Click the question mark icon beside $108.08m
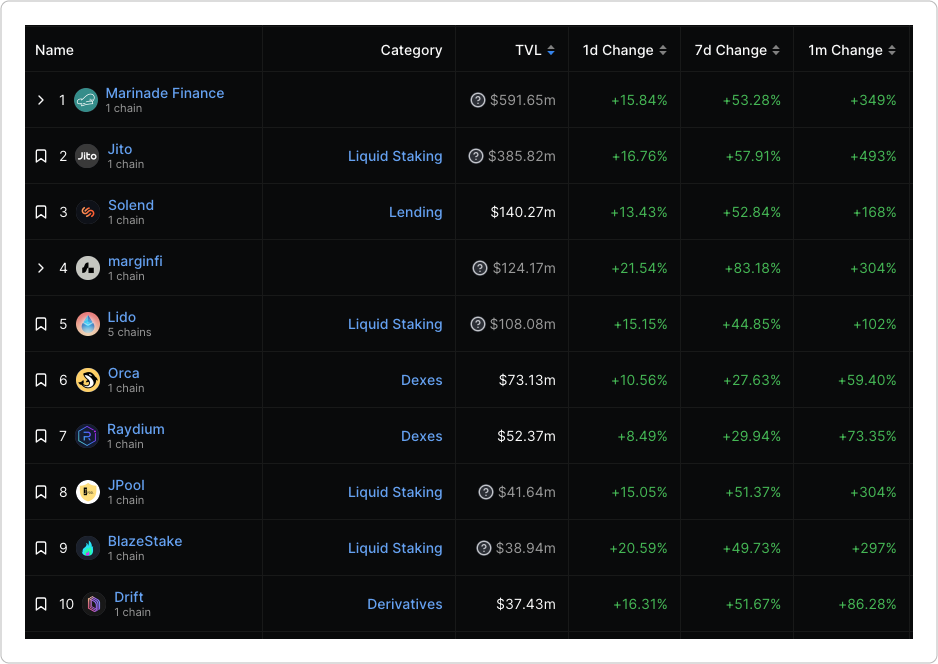The image size is (938, 664). [x=477, y=324]
